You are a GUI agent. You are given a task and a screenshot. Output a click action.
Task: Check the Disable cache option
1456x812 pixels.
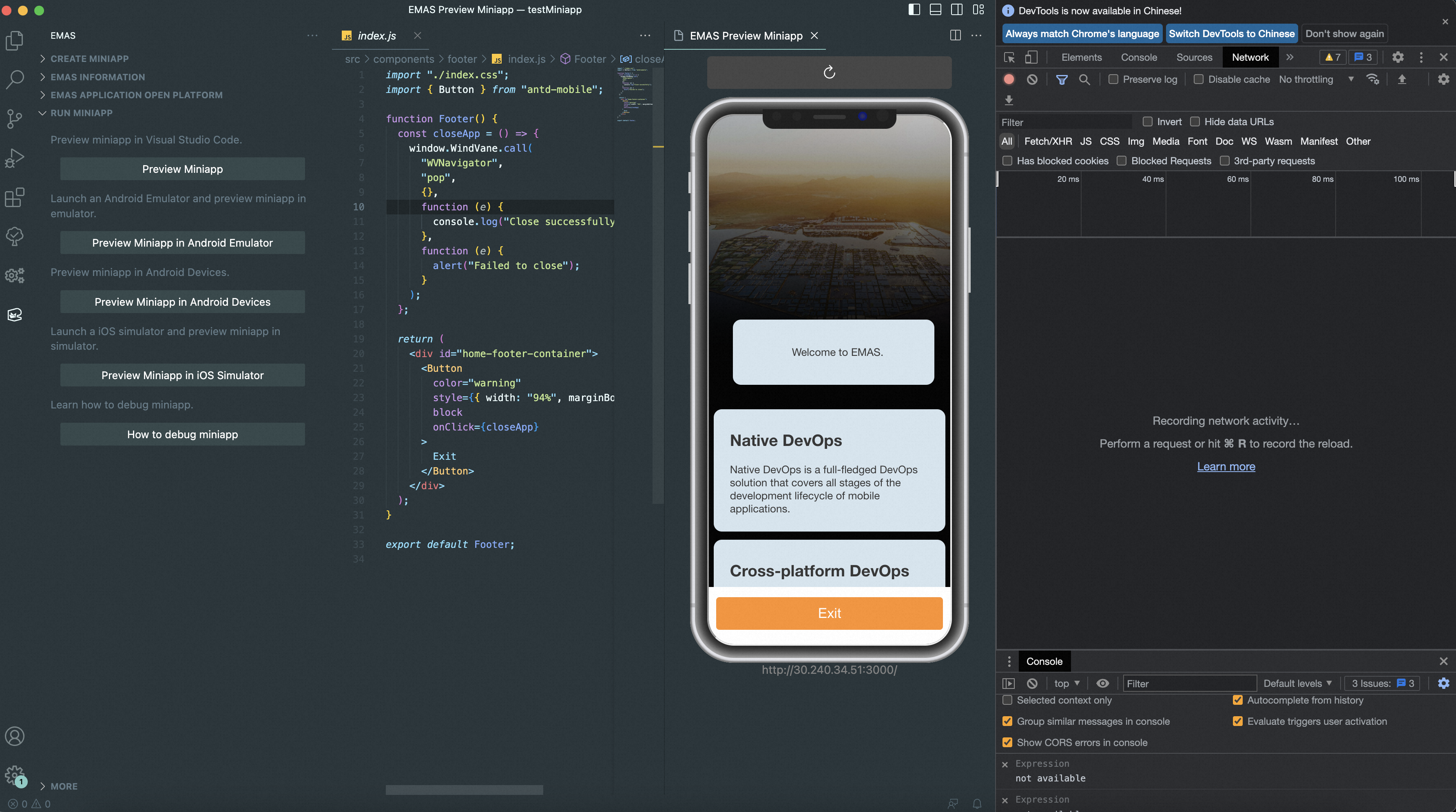(1198, 79)
